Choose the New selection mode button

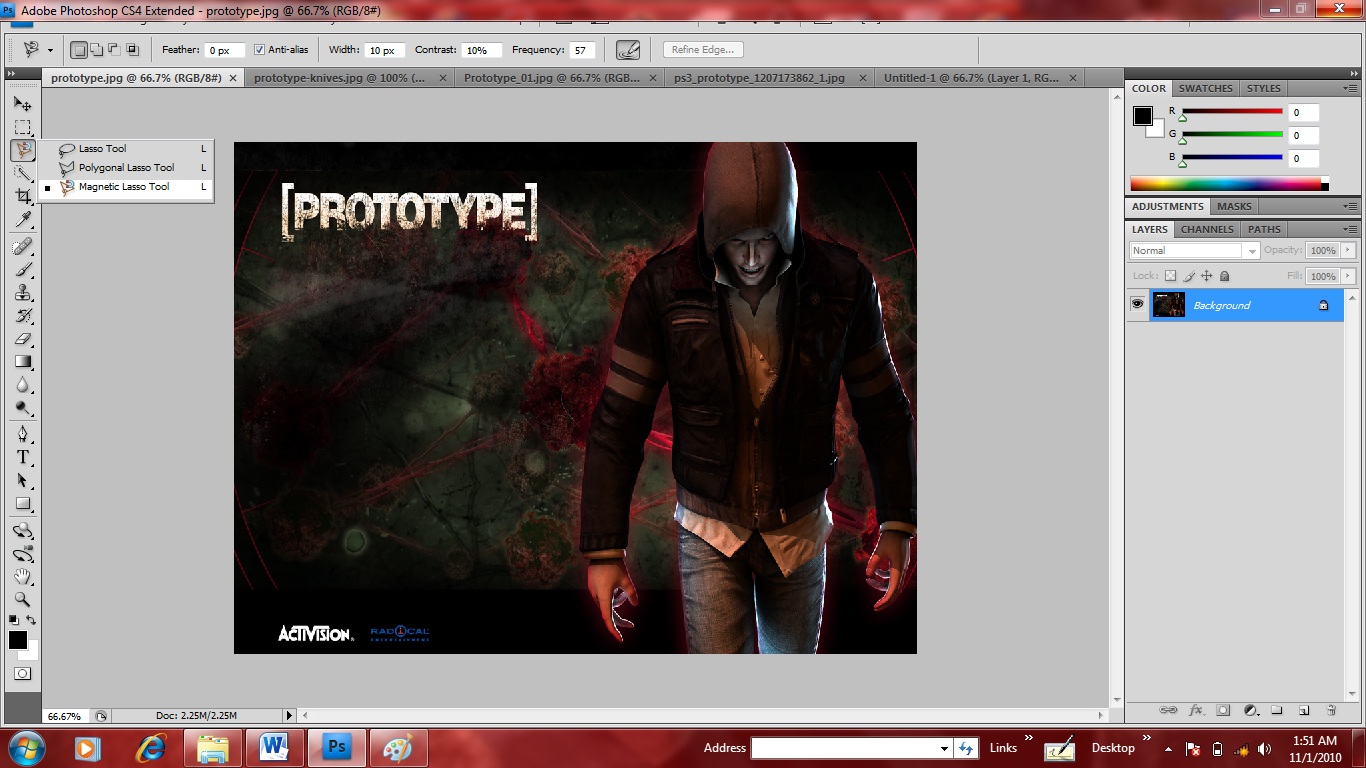79,50
